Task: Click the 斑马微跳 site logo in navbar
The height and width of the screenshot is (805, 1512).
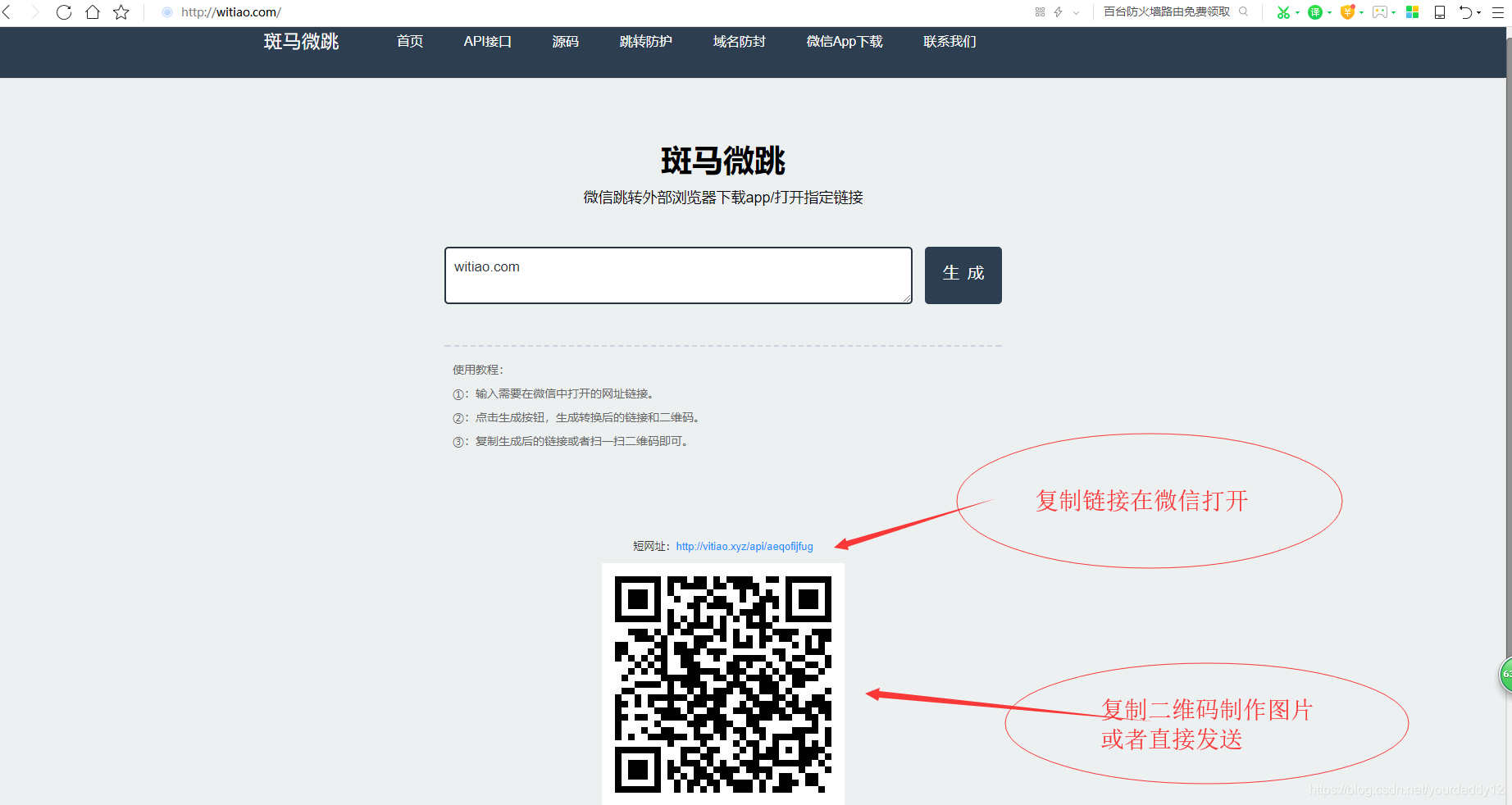Action: click(x=301, y=42)
